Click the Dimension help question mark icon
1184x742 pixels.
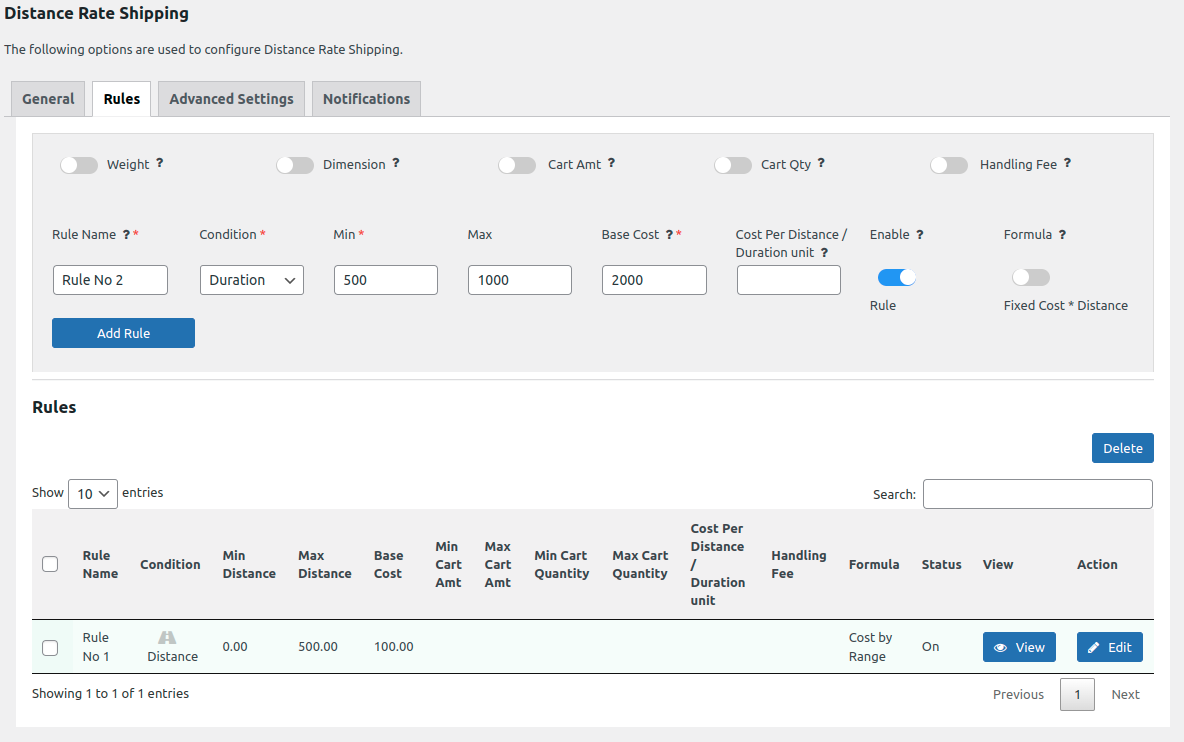pyautogui.click(x=396, y=163)
